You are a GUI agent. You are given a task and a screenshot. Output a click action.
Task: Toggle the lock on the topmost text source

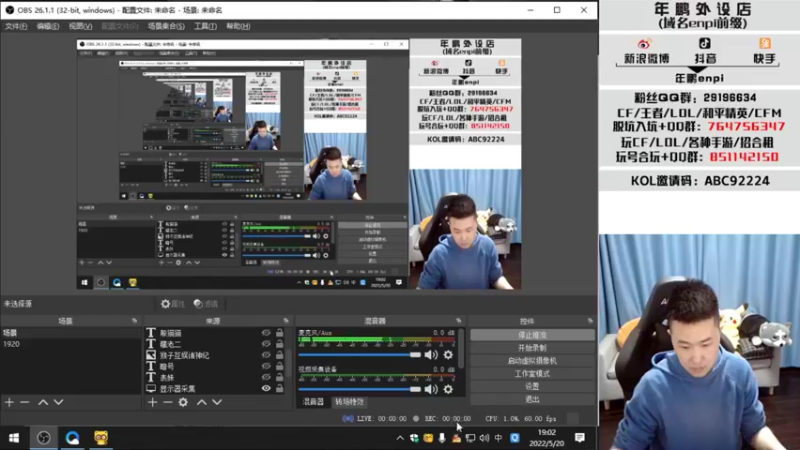(x=280, y=333)
